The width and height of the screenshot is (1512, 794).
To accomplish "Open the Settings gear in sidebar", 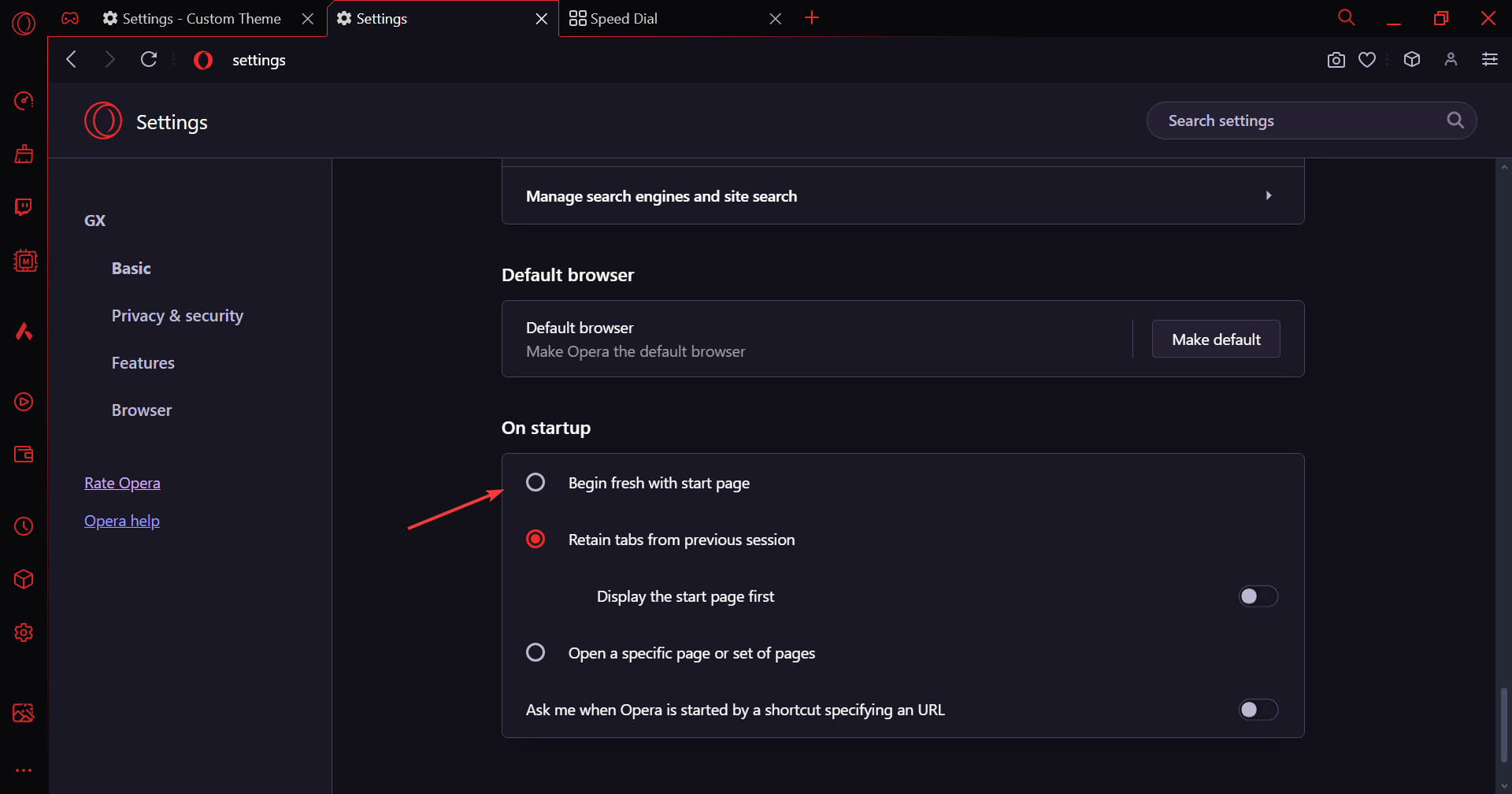I will pyautogui.click(x=24, y=633).
